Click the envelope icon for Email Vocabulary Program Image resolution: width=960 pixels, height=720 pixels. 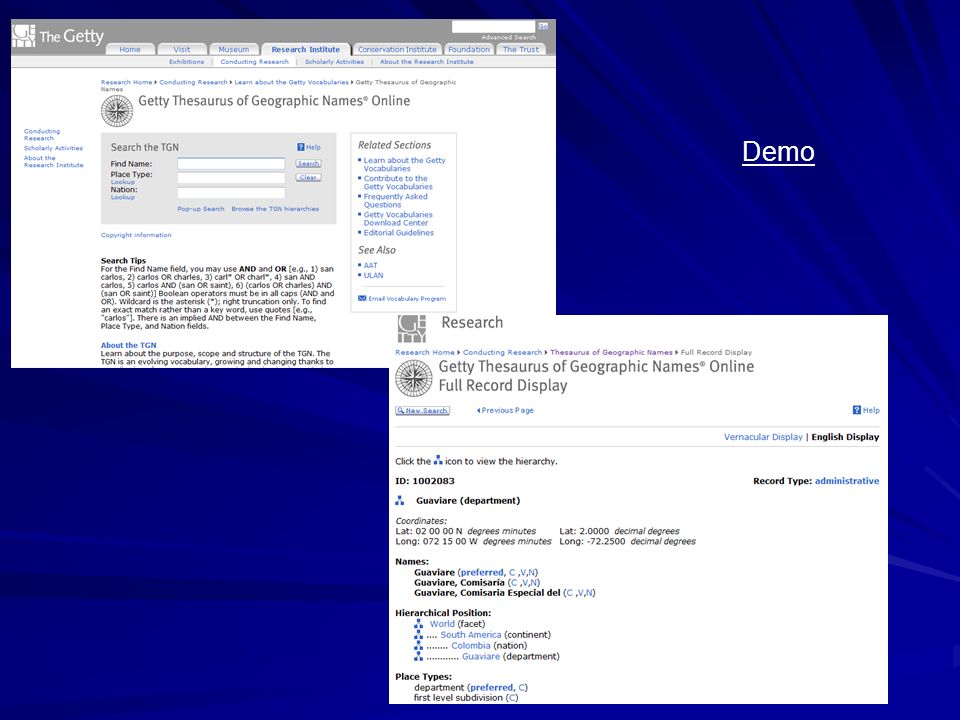[362, 298]
